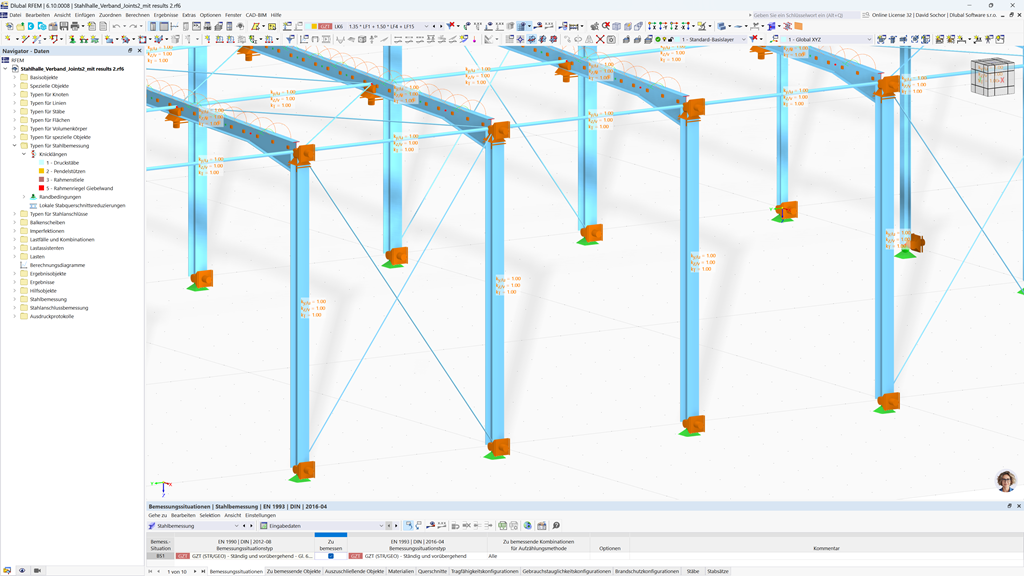Show X axis view icon
Screen dimensions: 1024x576
652,26
